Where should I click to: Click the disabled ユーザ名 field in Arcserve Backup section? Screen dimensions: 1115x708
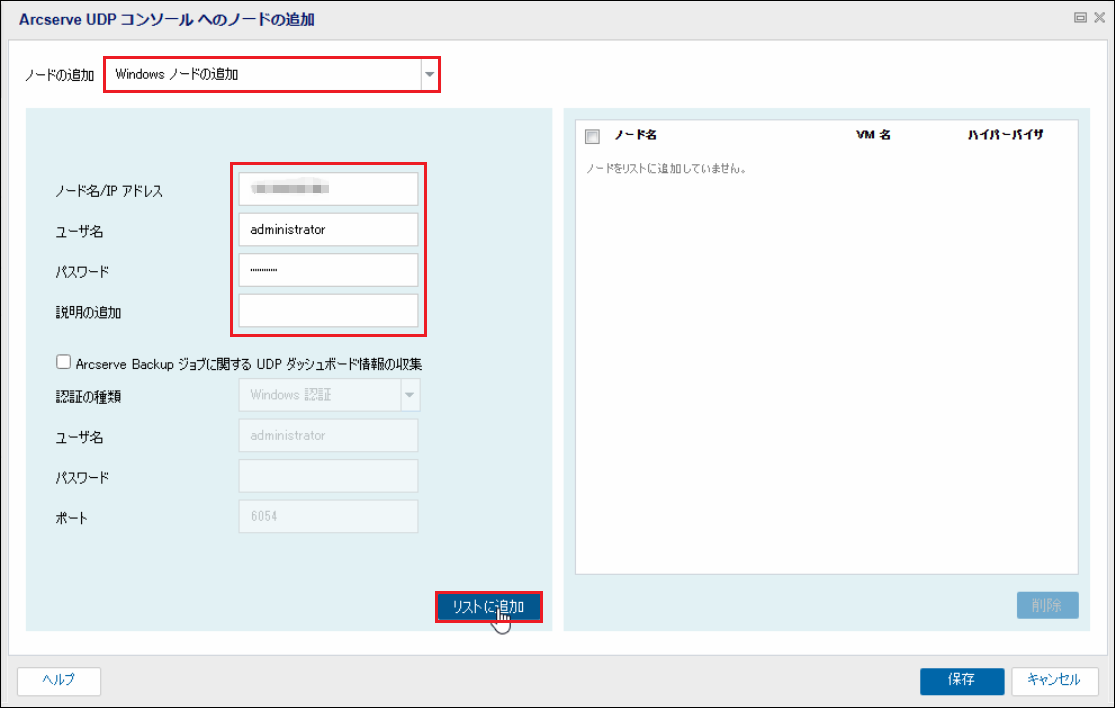click(328, 436)
